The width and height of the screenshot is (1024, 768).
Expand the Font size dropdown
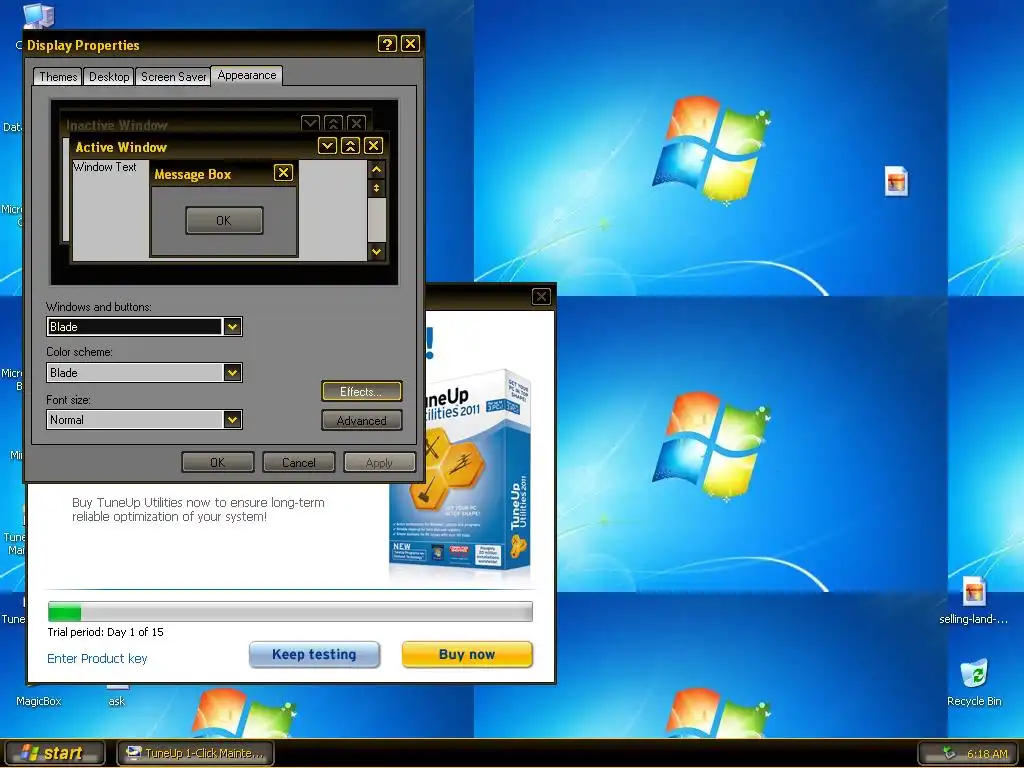pos(232,419)
